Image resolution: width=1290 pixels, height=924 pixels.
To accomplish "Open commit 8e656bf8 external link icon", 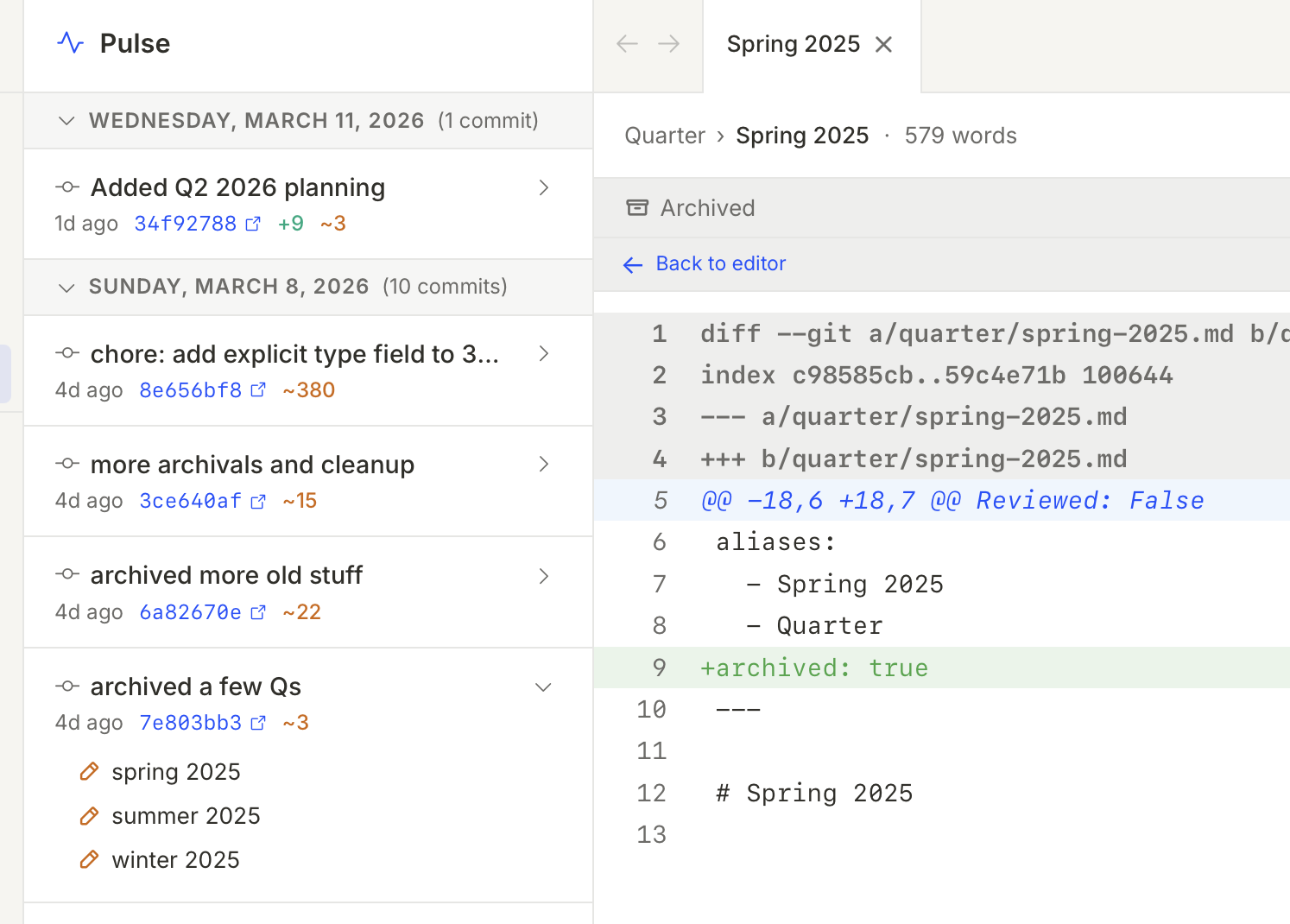I will 258,390.
